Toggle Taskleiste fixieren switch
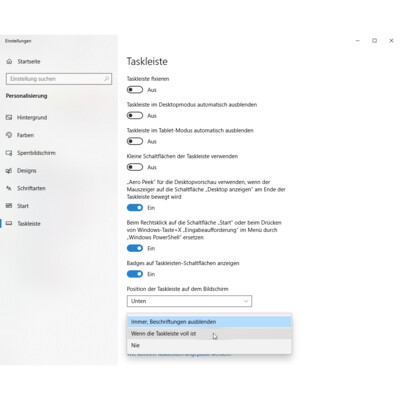Viewport: 400px width, 400px height. click(135, 90)
